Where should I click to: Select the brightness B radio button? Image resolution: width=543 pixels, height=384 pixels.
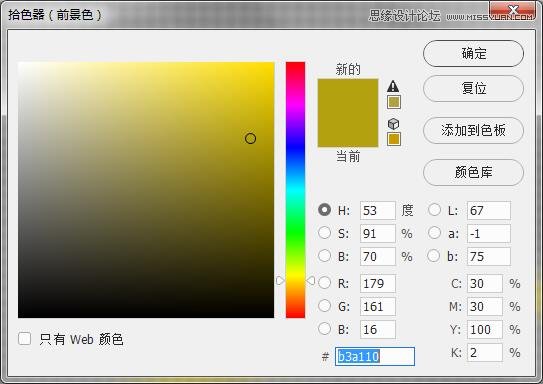click(x=324, y=256)
